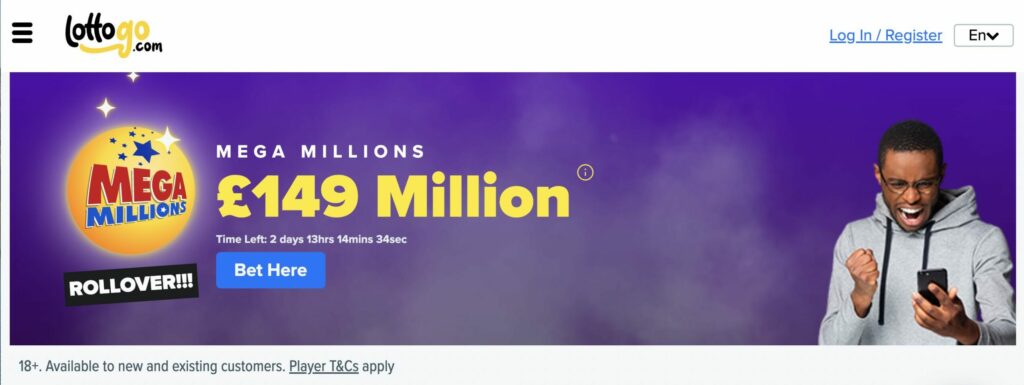Click the Bet Here button
The image size is (1024, 385).
point(270,270)
